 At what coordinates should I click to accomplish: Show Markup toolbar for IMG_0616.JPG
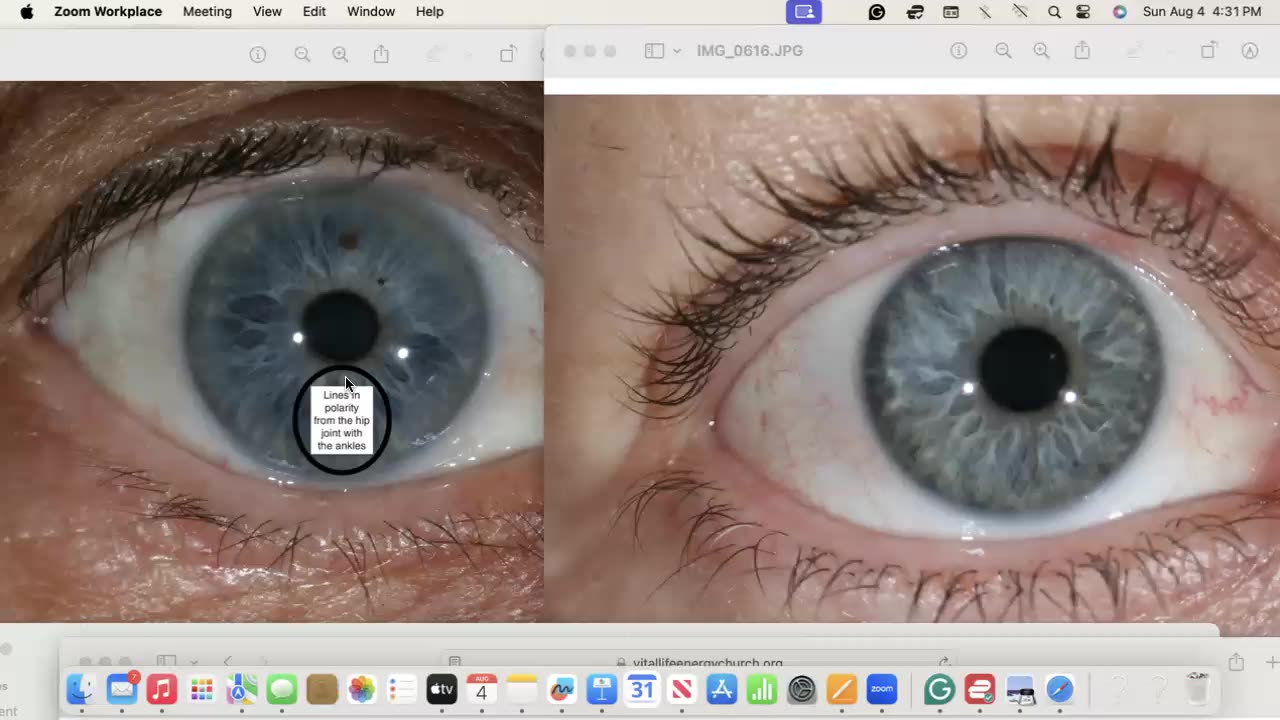click(1249, 51)
